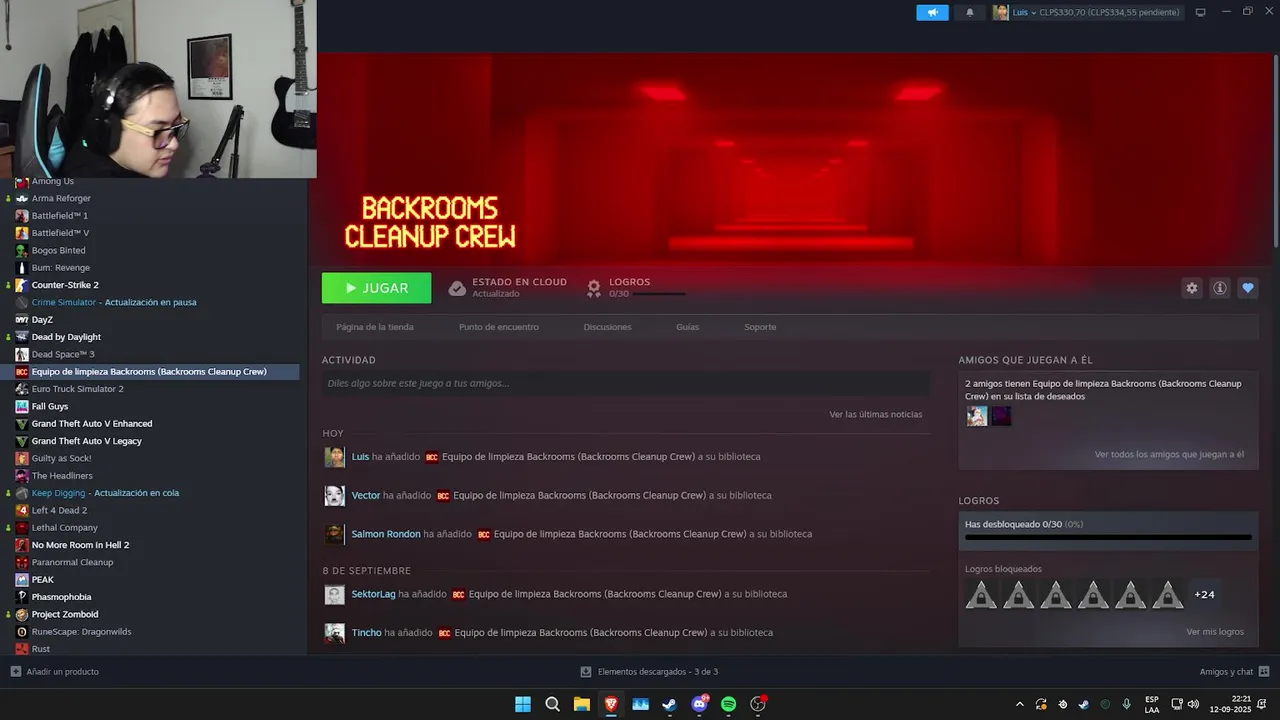Open Salmon Rondon's profile link
This screenshot has width=1280, height=720.
(386, 534)
